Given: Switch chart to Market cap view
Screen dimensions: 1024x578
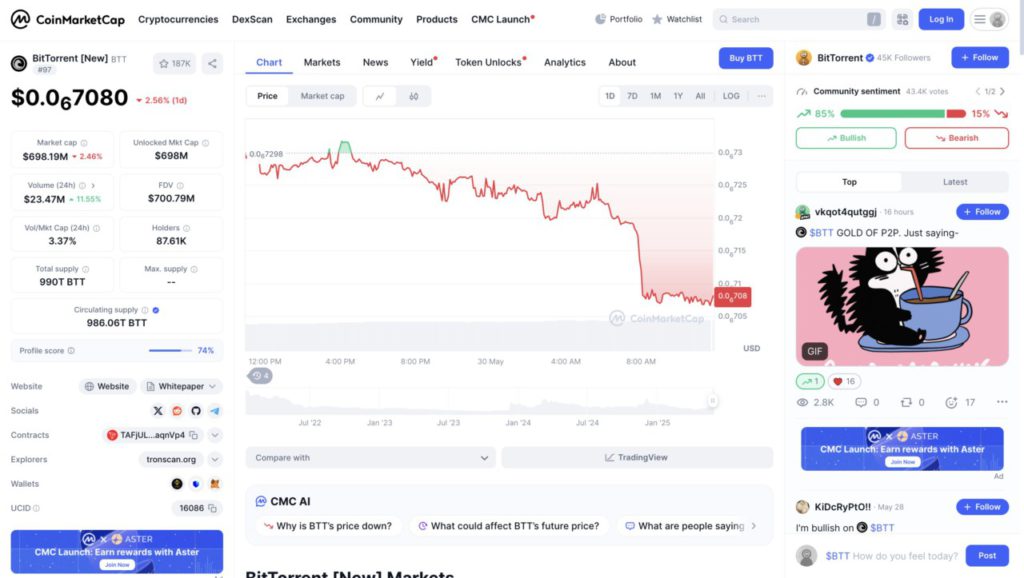Looking at the screenshot, I should [322, 96].
